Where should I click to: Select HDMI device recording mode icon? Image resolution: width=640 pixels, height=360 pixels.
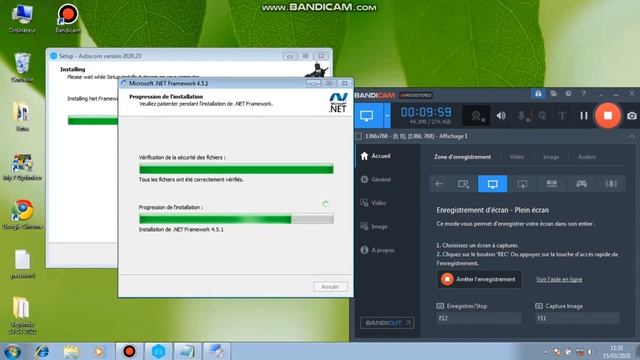coord(552,184)
